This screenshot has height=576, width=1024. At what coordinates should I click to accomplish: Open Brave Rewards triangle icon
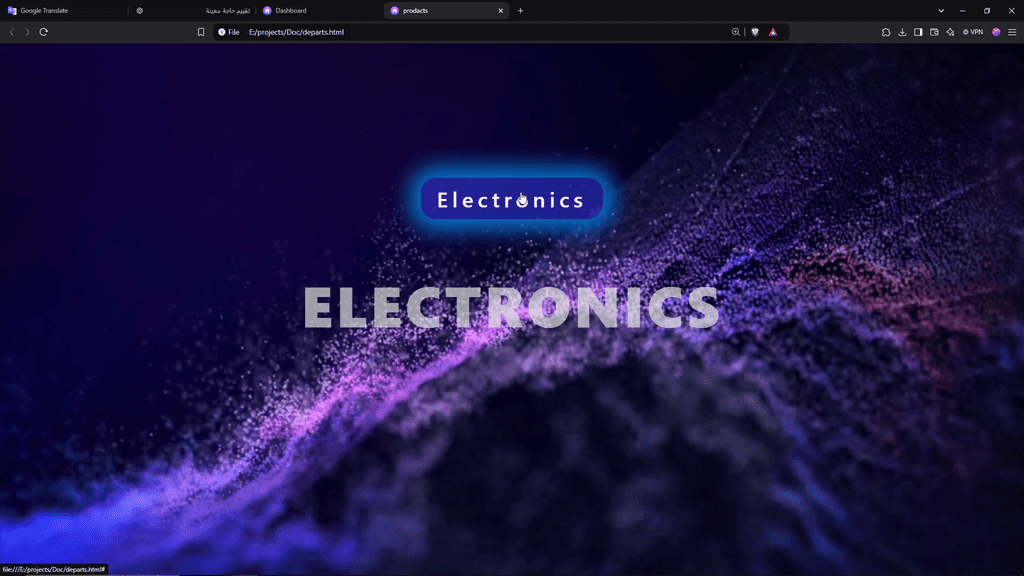pos(773,32)
